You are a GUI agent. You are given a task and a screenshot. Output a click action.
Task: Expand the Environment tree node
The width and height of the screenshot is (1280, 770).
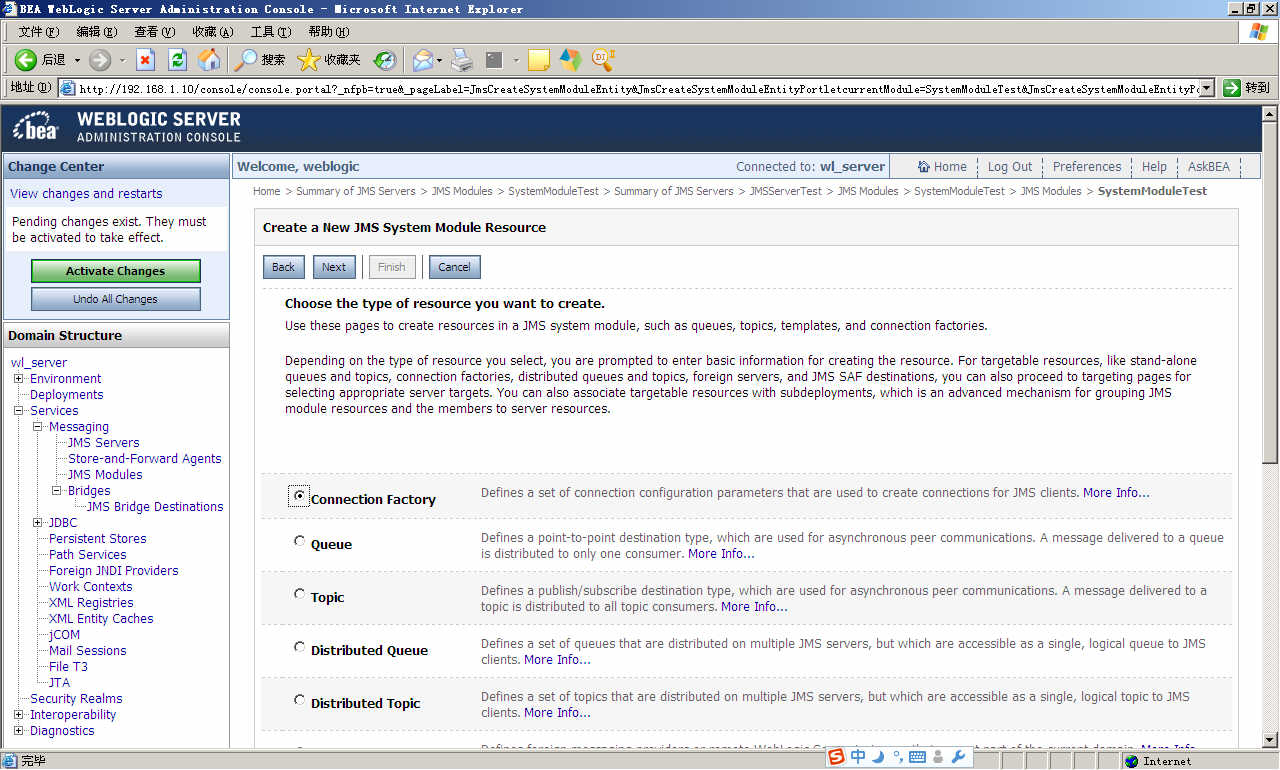tap(18, 379)
